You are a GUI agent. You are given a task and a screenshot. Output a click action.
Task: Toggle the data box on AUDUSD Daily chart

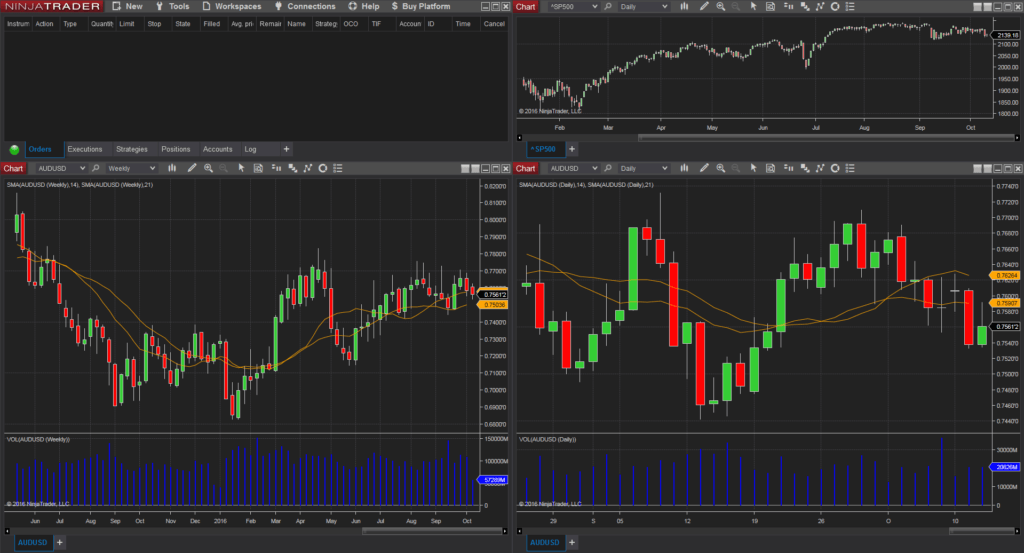(771, 168)
